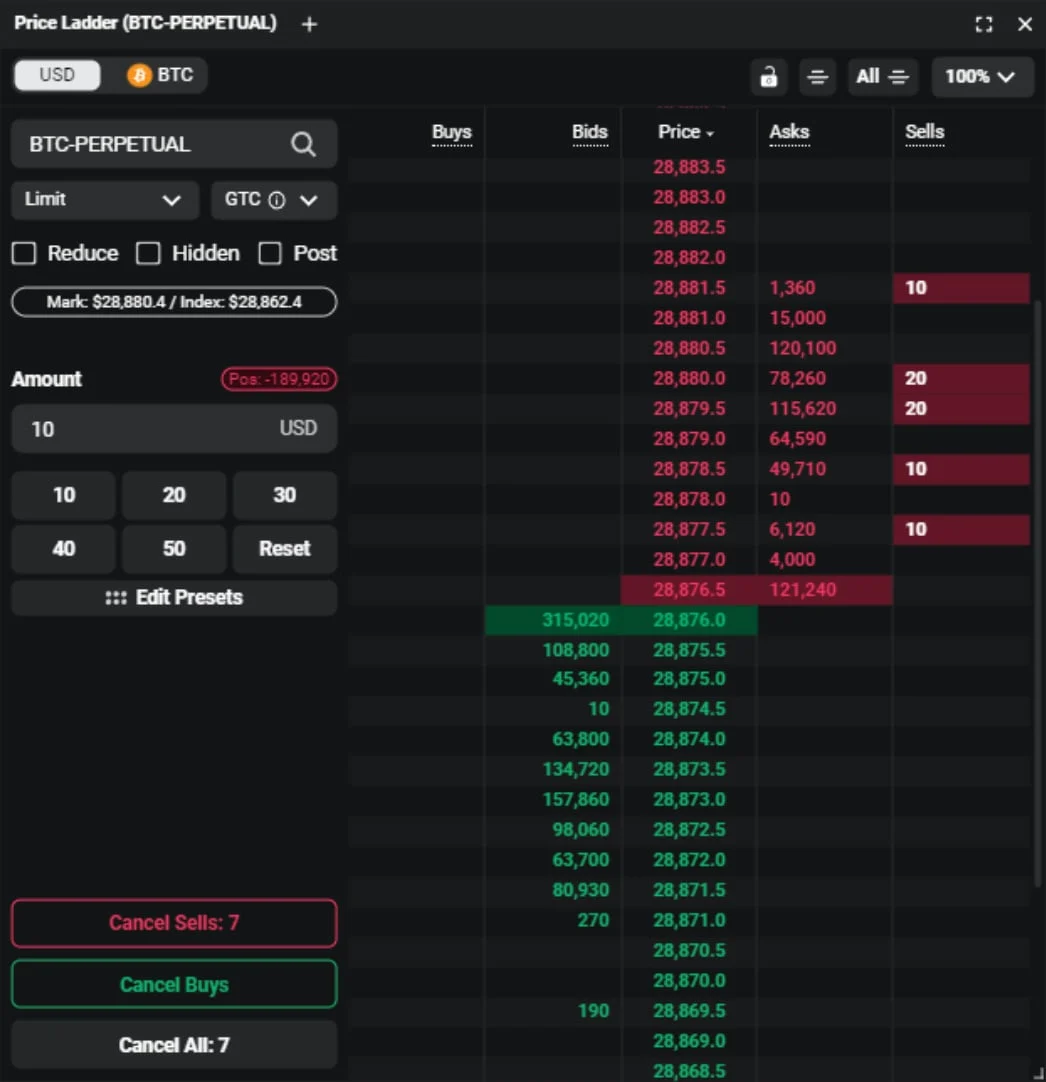Expand the panel to fullscreen
Viewport: 1046px width, 1082px height.
pos(984,24)
